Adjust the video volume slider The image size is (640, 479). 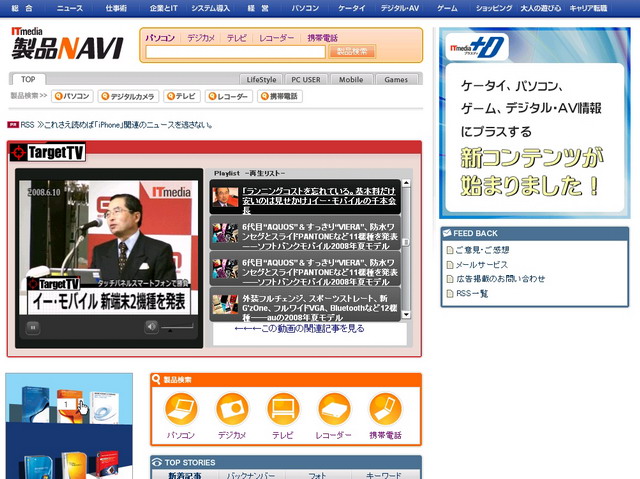point(177,327)
